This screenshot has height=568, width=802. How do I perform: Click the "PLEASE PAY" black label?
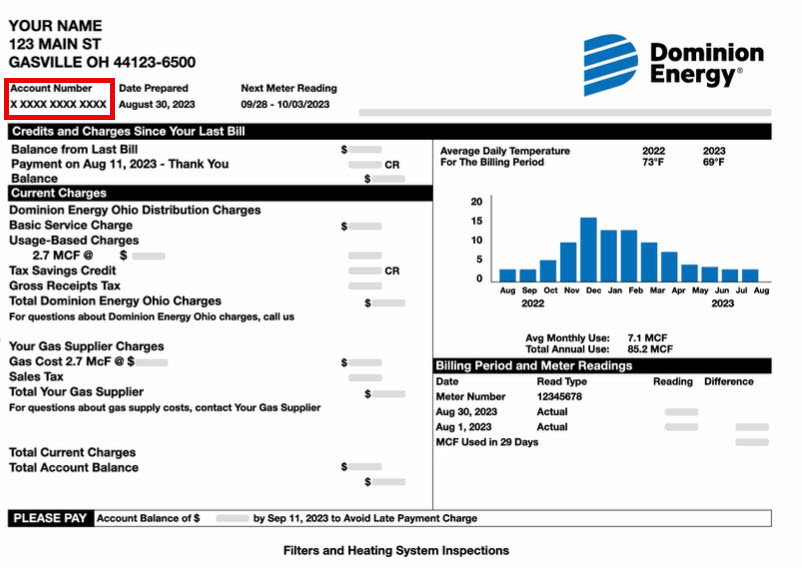point(51,518)
